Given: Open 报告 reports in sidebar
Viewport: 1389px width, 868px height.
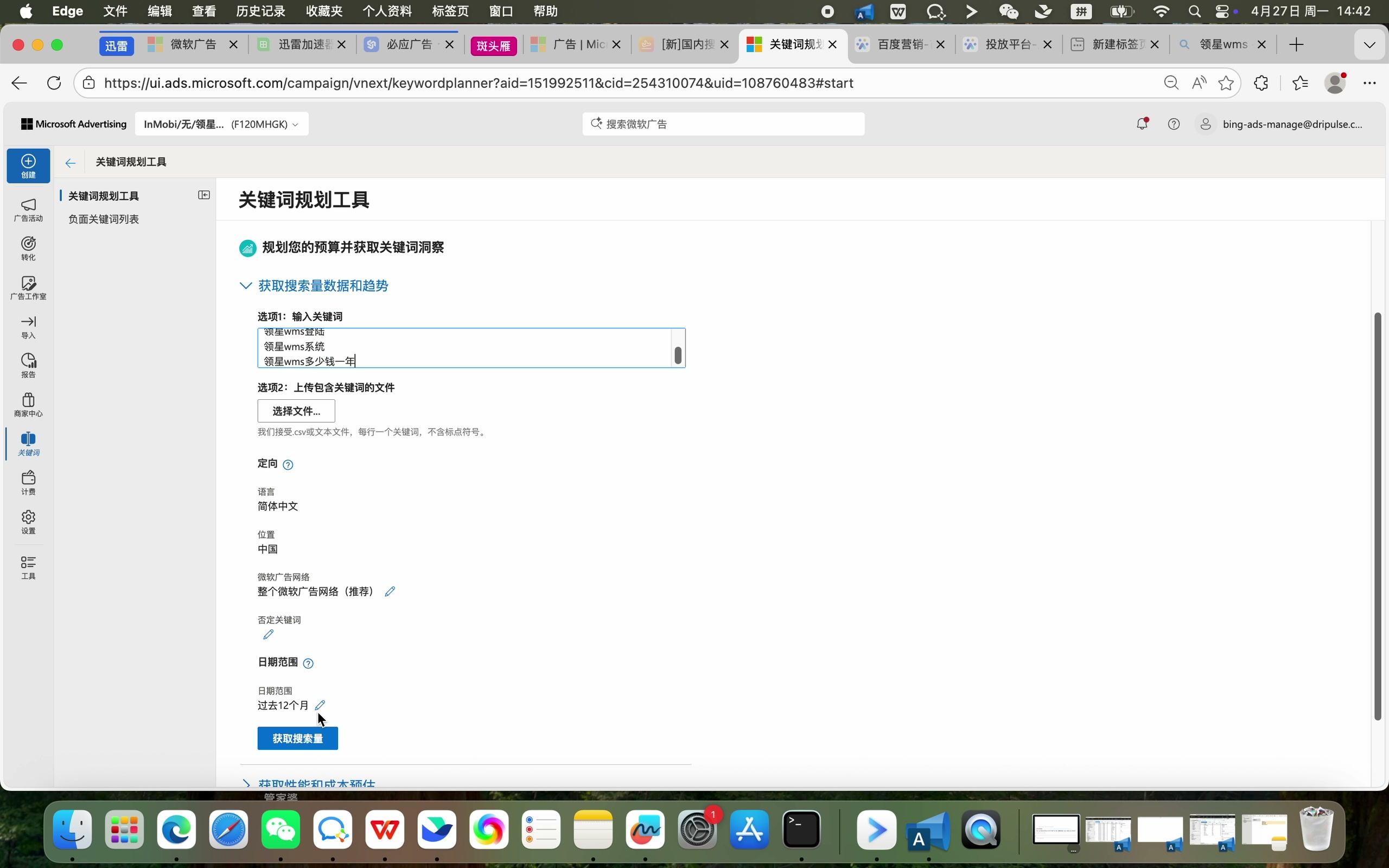Looking at the screenshot, I should click(x=28, y=366).
